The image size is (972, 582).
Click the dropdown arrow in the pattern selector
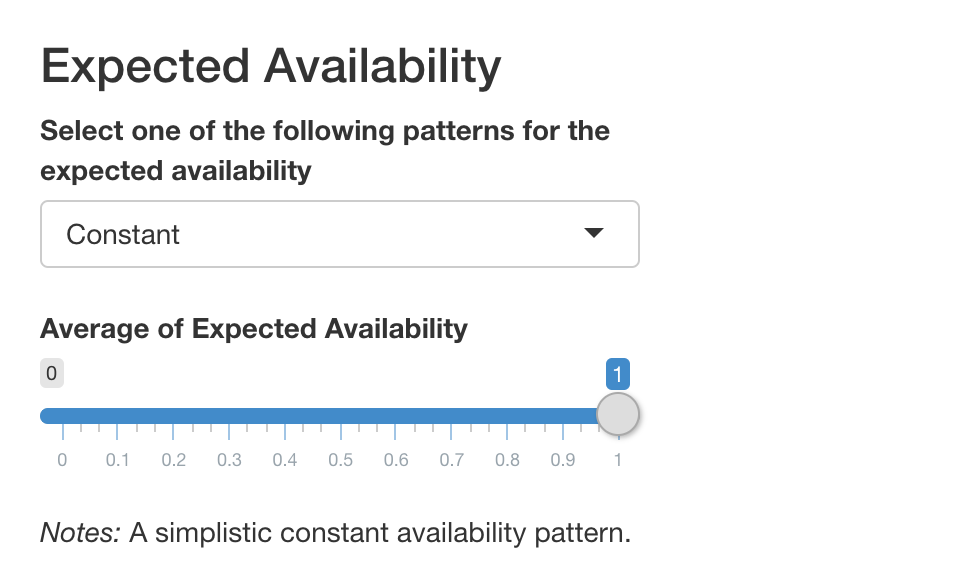tap(593, 233)
